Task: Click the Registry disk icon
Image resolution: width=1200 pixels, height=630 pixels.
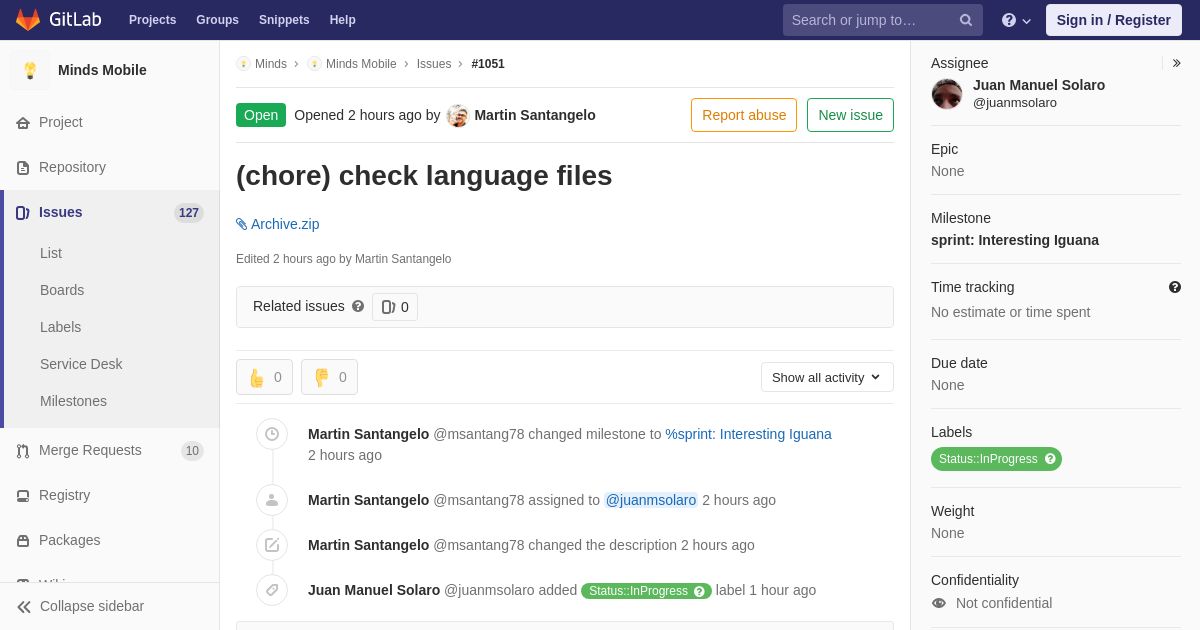Action: point(23,496)
